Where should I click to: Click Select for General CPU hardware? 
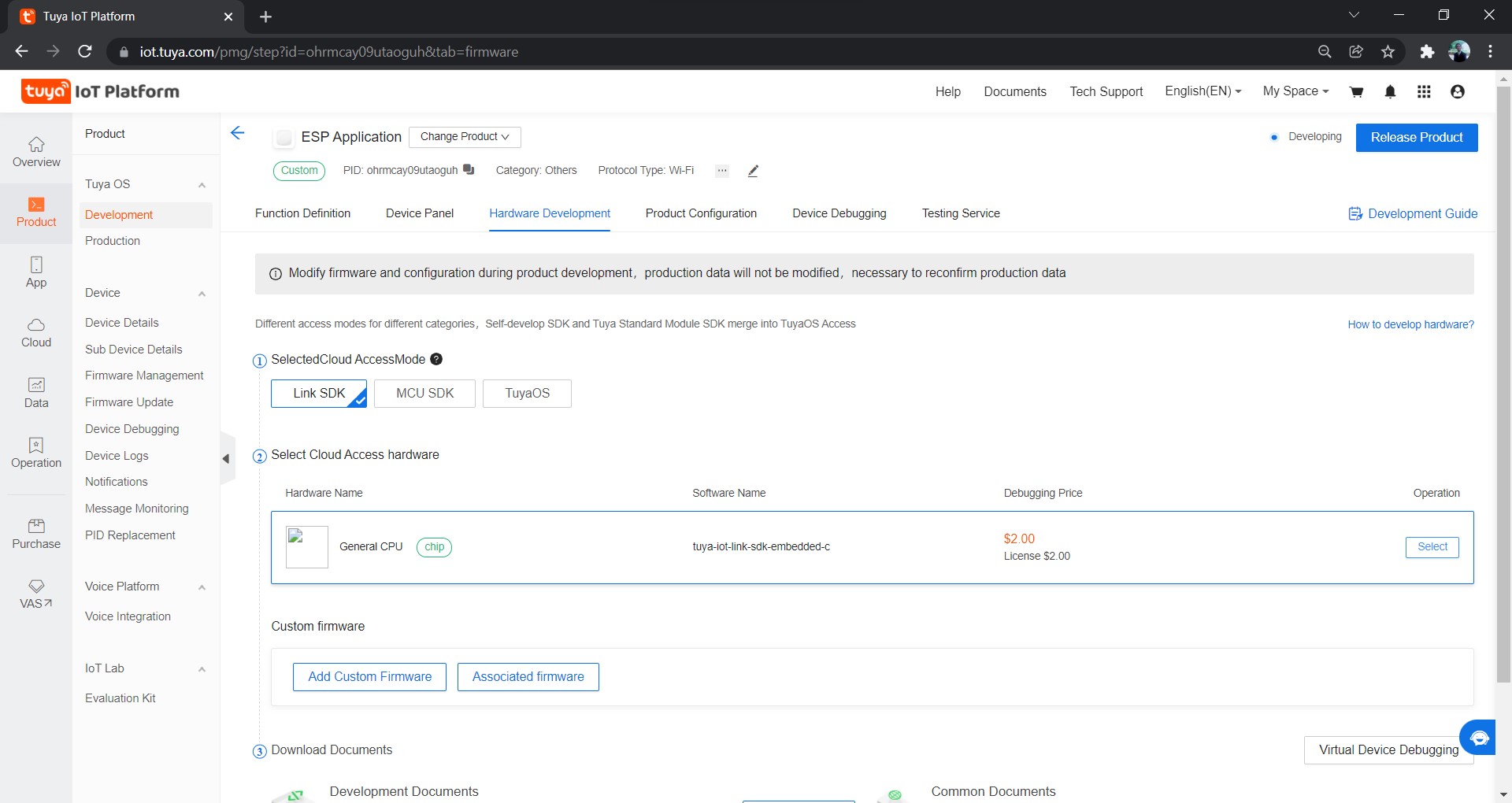coord(1432,547)
